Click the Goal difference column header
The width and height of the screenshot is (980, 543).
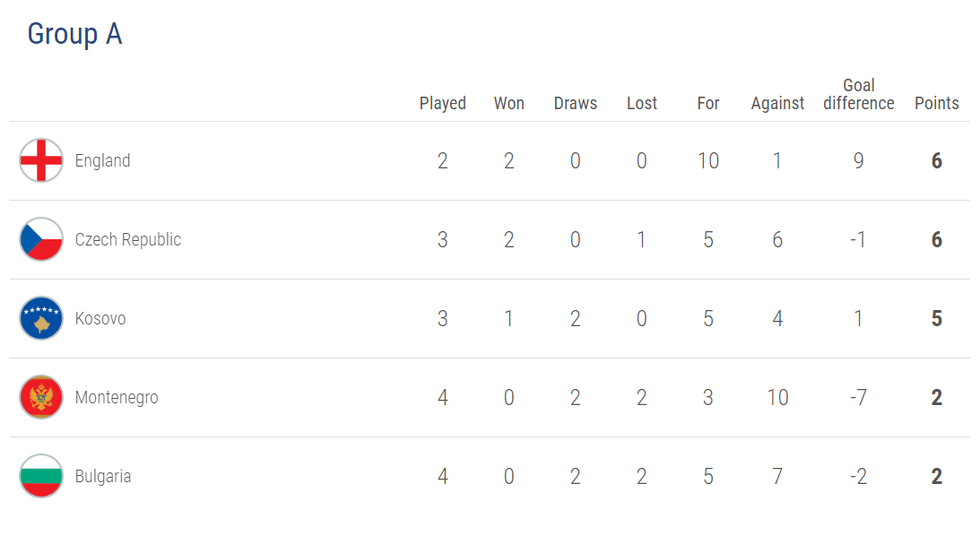[x=858, y=94]
